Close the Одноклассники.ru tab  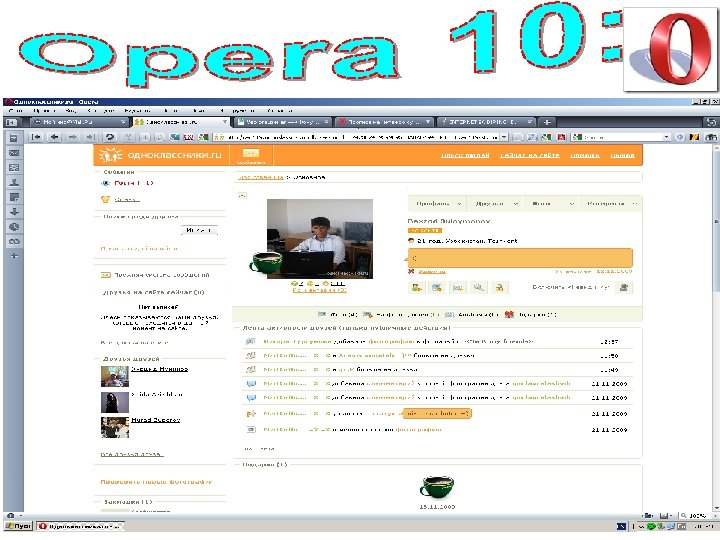pyautogui.click(x=225, y=122)
